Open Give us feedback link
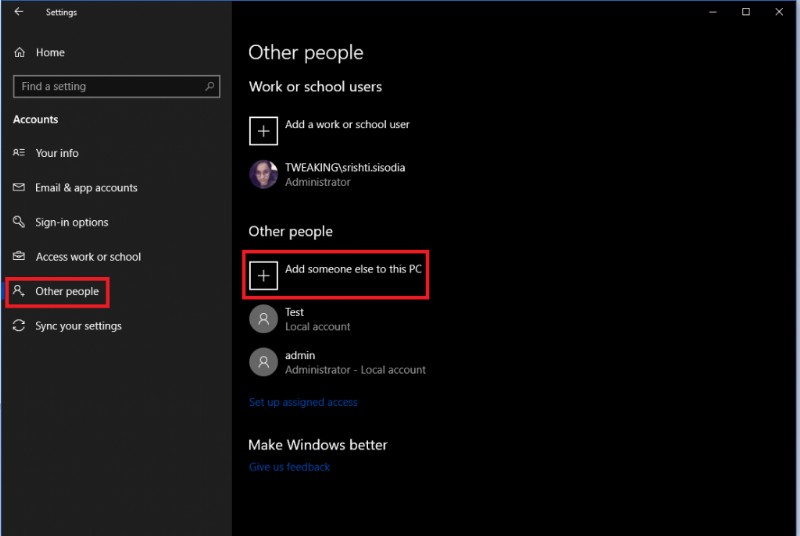The width and height of the screenshot is (800, 536). [x=289, y=467]
